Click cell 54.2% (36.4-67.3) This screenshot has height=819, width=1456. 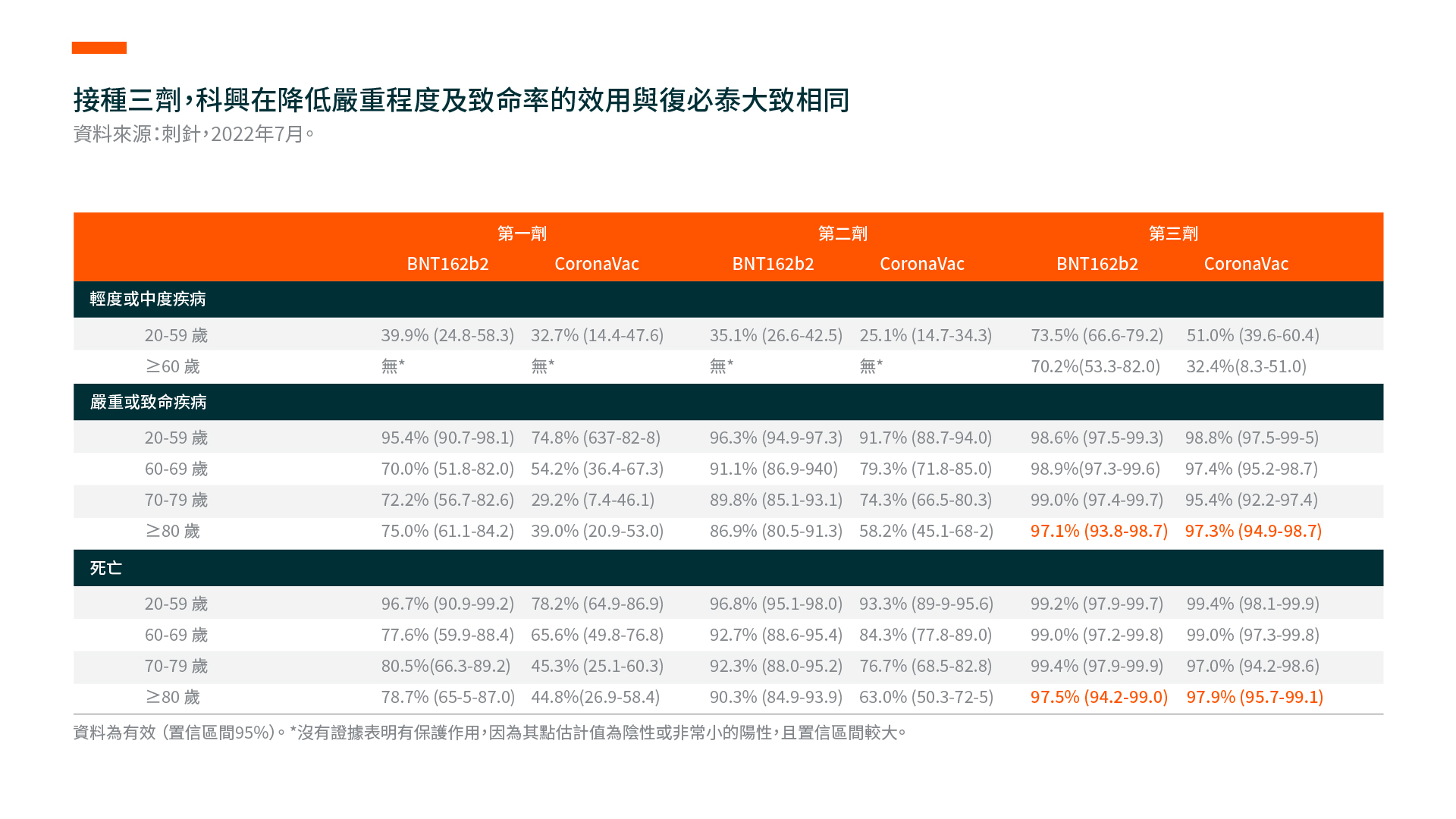597,469
